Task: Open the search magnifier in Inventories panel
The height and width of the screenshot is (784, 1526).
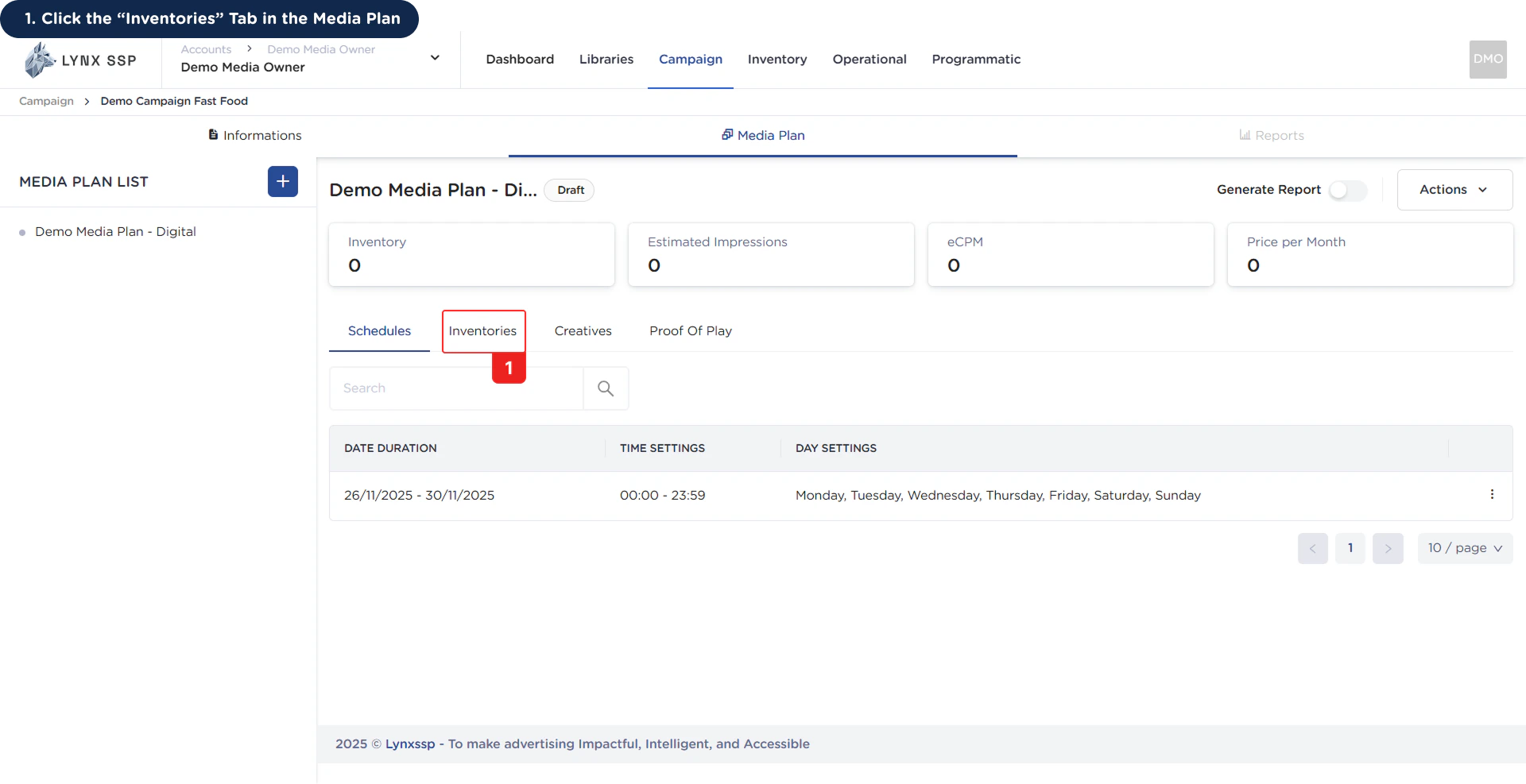Action: pyautogui.click(x=606, y=388)
